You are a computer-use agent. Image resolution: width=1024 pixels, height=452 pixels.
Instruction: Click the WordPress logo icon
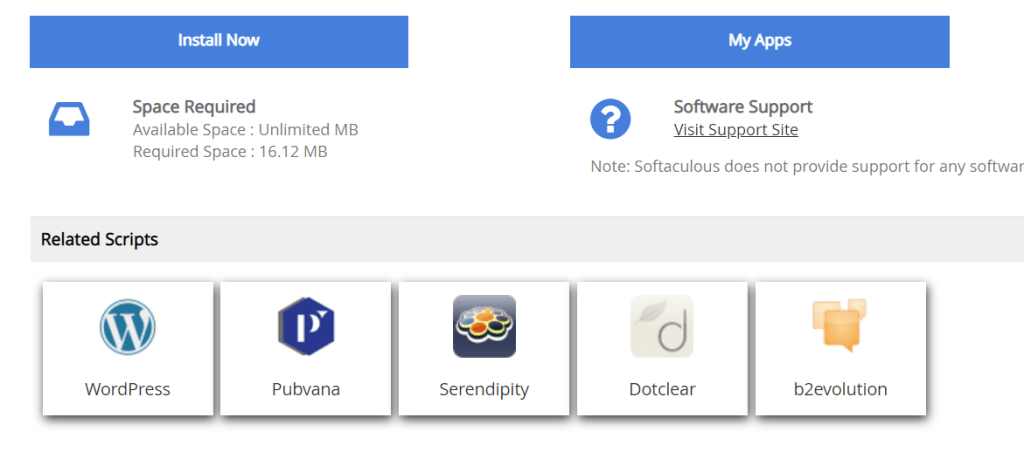click(x=128, y=327)
